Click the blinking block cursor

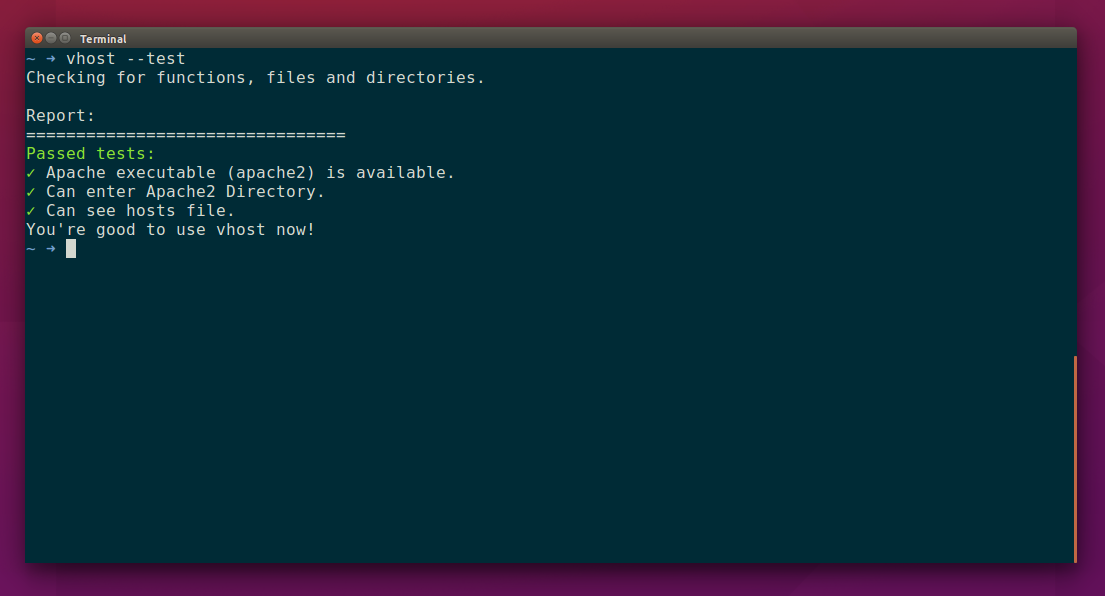69,248
